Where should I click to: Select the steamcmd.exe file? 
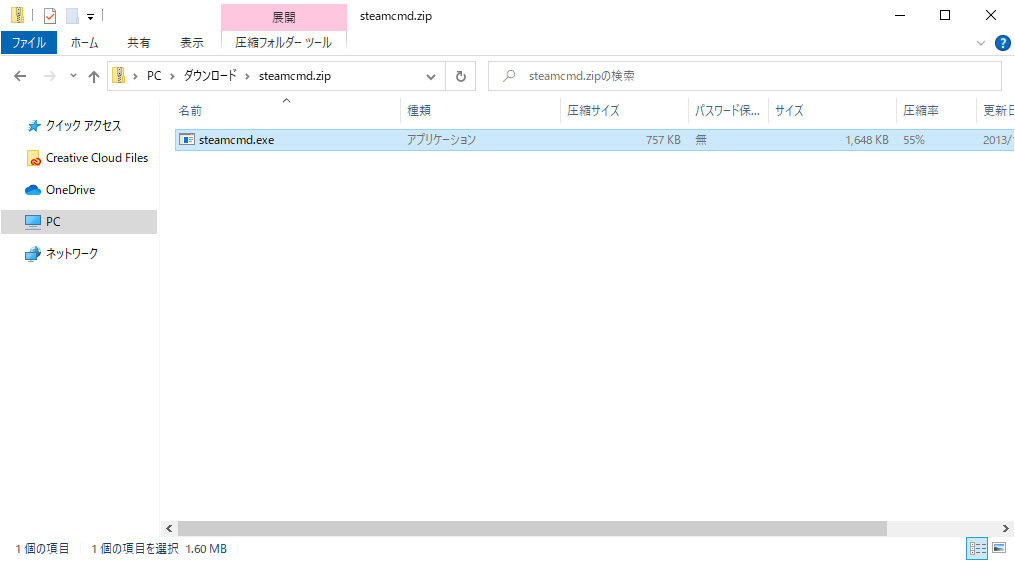[x=594, y=140]
